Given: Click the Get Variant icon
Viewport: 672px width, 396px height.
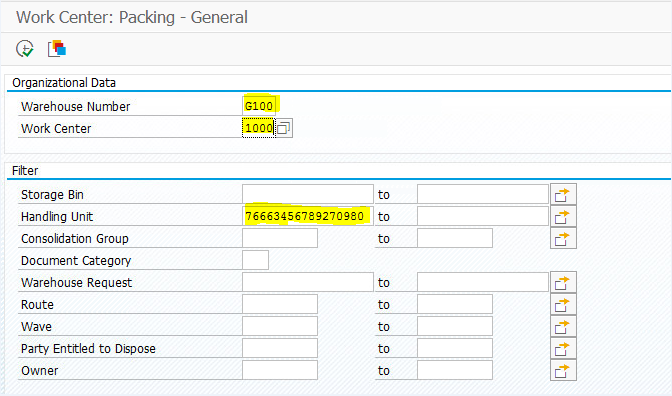Looking at the screenshot, I should click(x=57, y=48).
